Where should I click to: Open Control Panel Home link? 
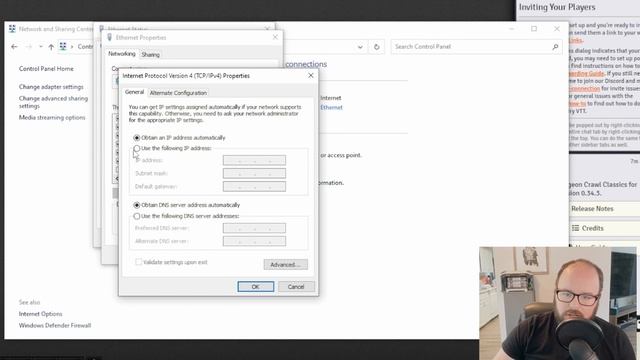[x=46, y=69]
